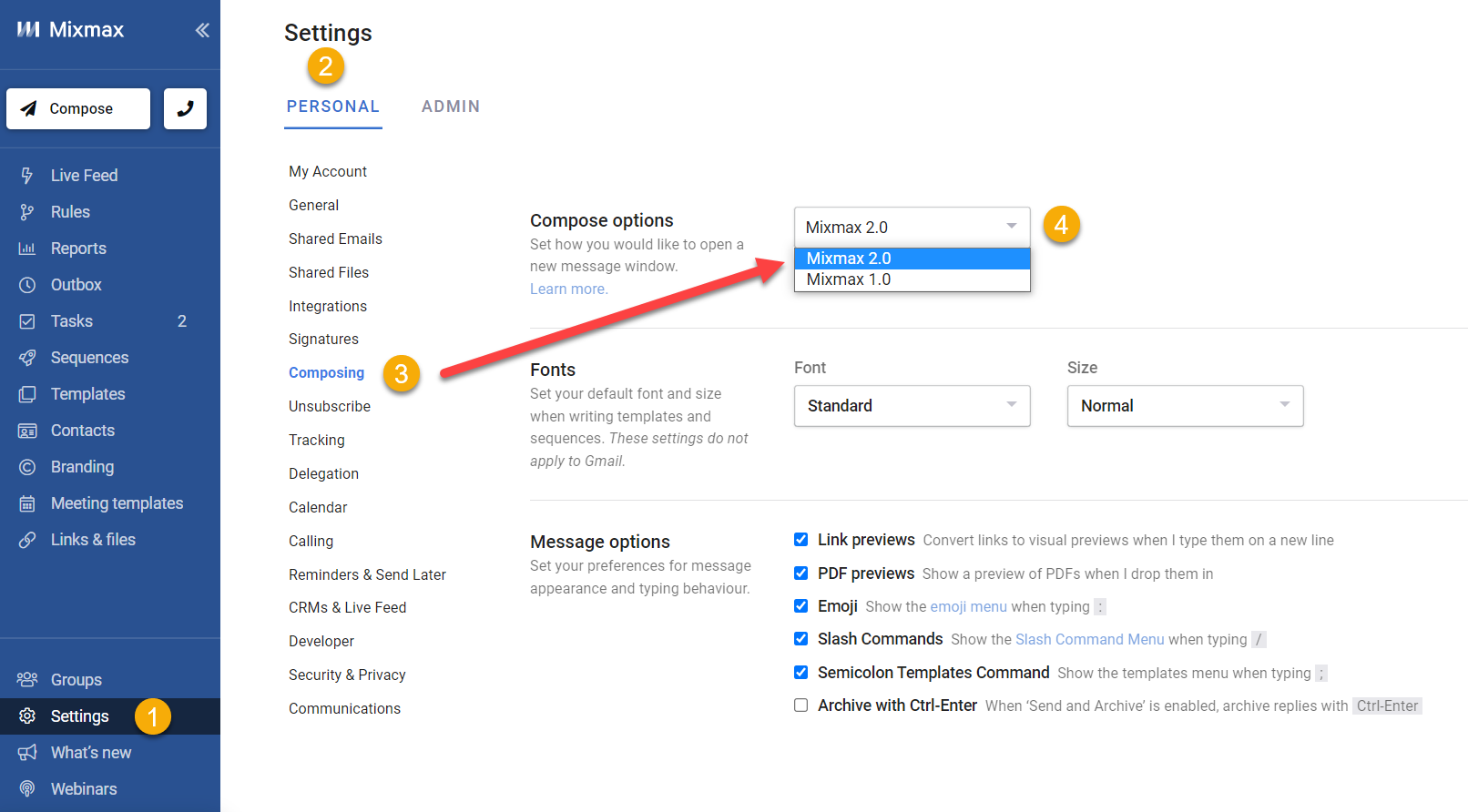
Task: Switch to the PERSONAL tab
Action: pyautogui.click(x=333, y=107)
